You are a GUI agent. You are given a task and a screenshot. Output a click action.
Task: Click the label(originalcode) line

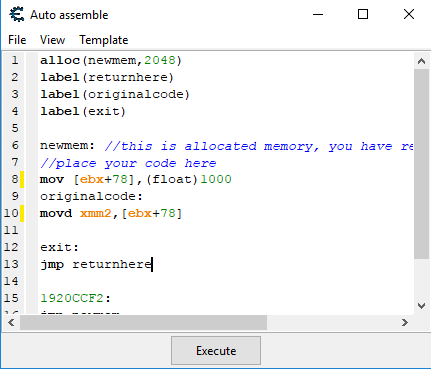click(x=115, y=94)
